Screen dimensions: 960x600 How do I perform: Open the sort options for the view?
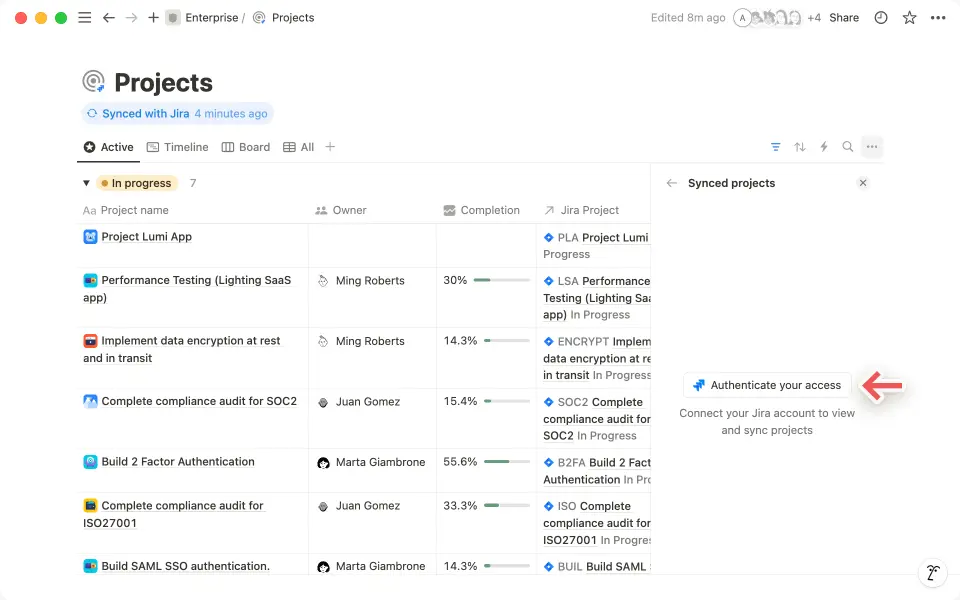click(800, 146)
